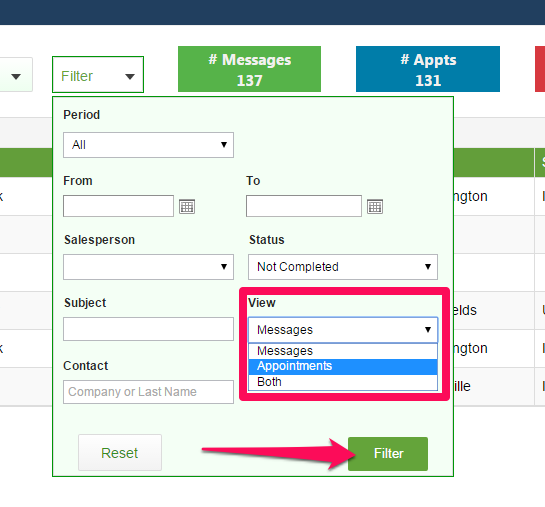Viewport: 545px width, 507px height.
Task: Expand the Filter dropdown at top
Action: [98, 75]
